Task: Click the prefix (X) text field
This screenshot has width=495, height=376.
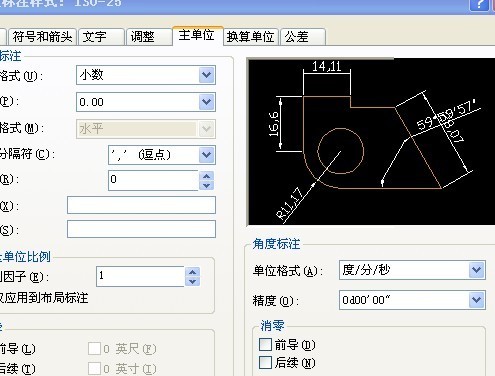Action: [141, 205]
